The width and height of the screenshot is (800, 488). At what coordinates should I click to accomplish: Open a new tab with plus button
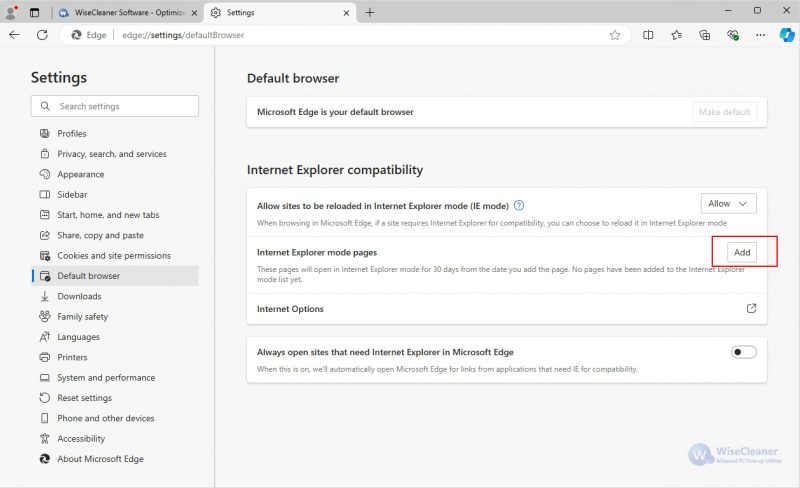click(x=370, y=13)
